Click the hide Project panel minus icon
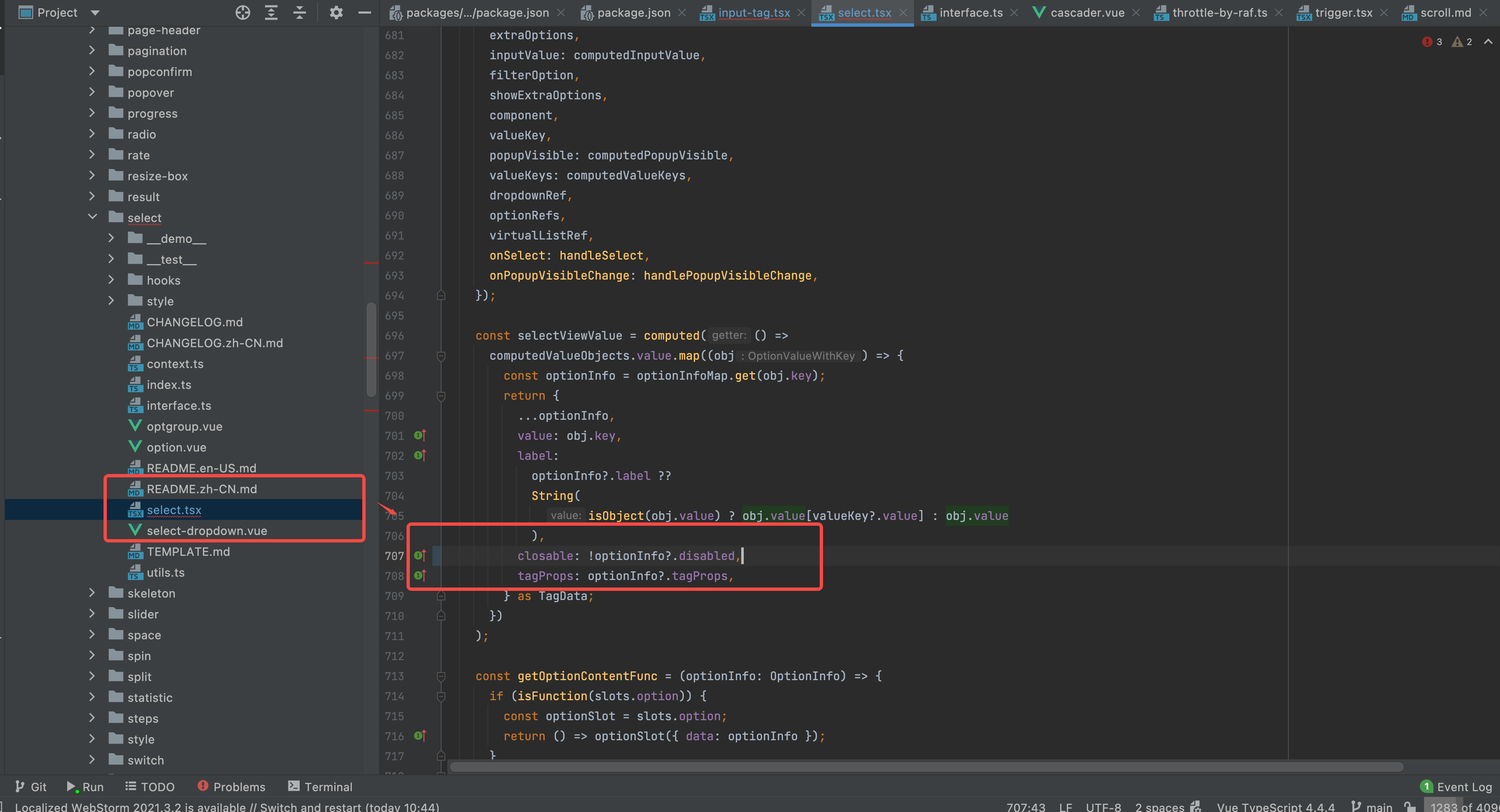This screenshot has width=1500, height=812. click(x=364, y=12)
